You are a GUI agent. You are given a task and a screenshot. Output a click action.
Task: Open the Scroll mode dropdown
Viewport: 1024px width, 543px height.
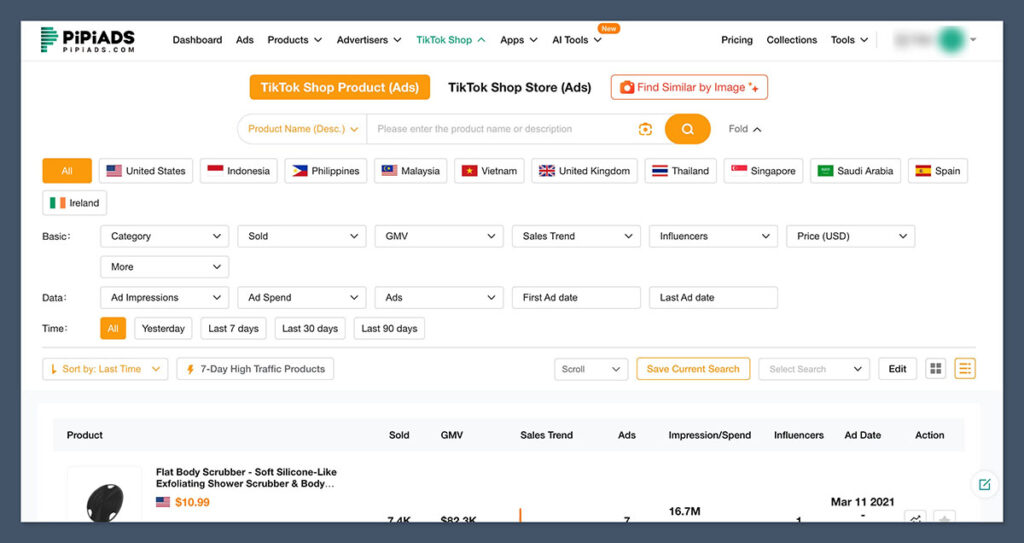591,369
